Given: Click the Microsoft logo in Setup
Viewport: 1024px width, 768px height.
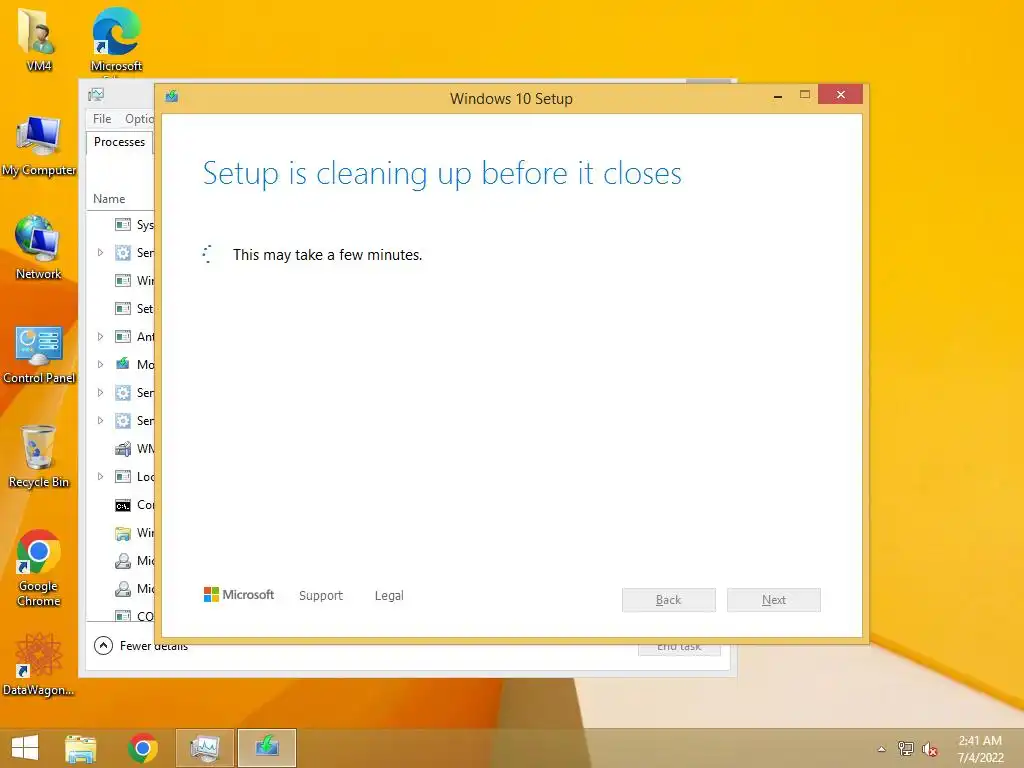Looking at the screenshot, I should (x=239, y=595).
